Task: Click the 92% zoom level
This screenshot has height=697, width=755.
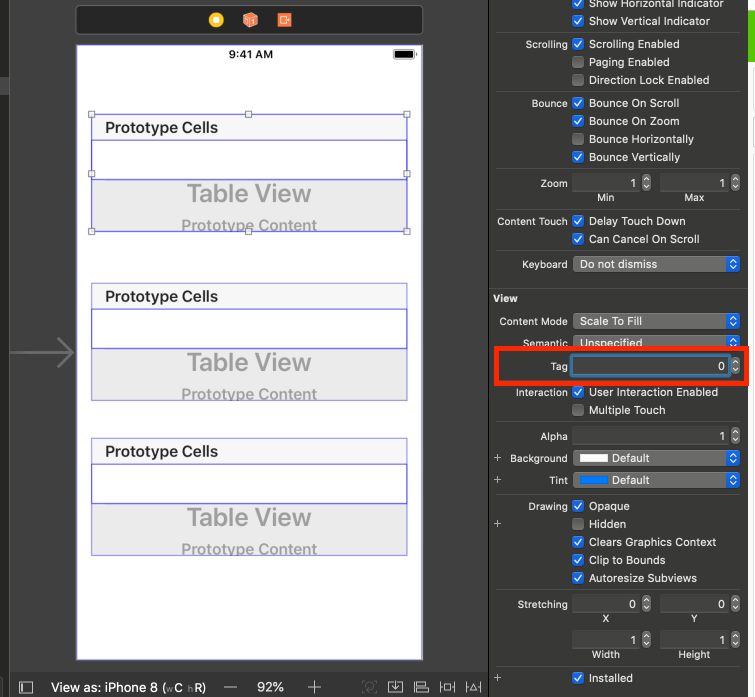Action: [270, 687]
